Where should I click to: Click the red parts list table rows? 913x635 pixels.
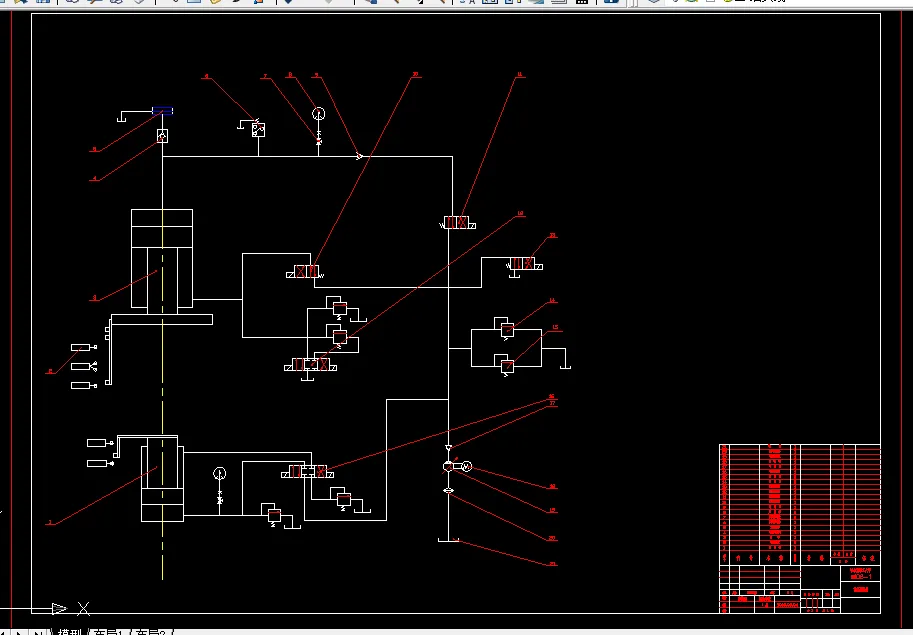click(x=799, y=498)
